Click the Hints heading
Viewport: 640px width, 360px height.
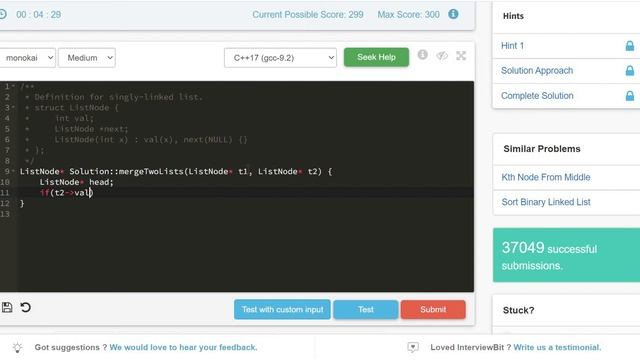[513, 16]
